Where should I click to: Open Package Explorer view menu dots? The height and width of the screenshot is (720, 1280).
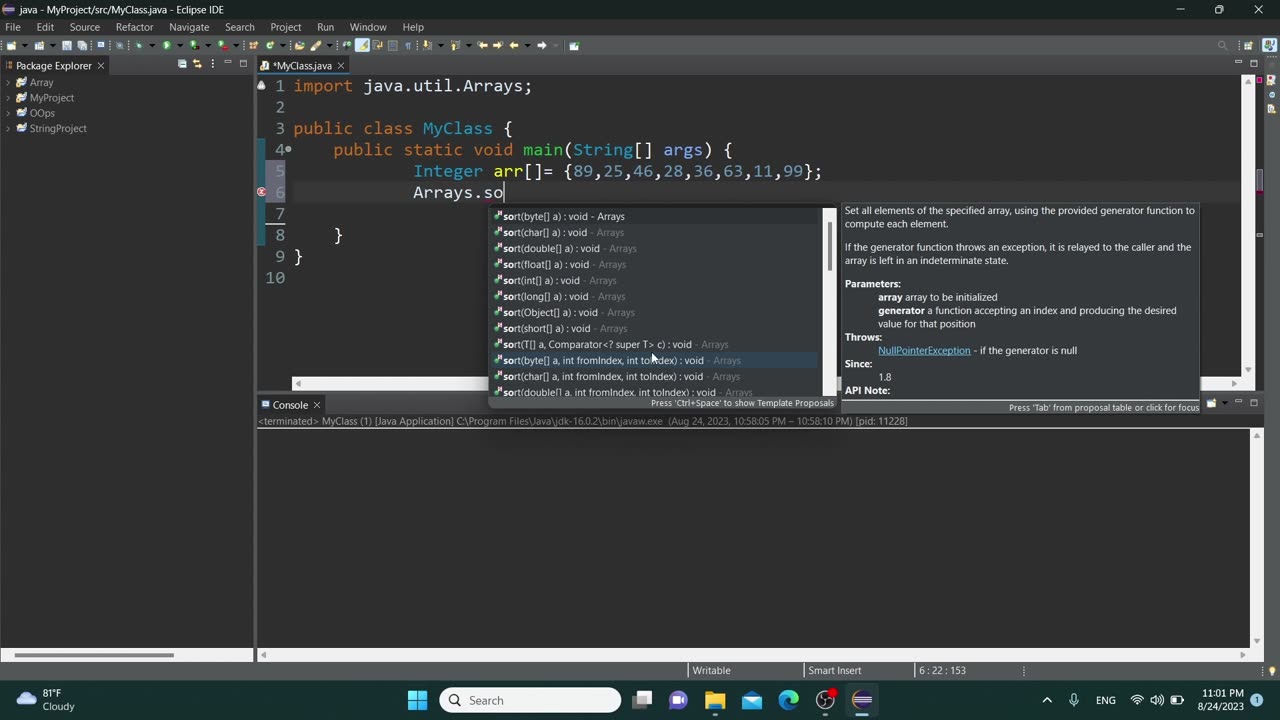212,64
